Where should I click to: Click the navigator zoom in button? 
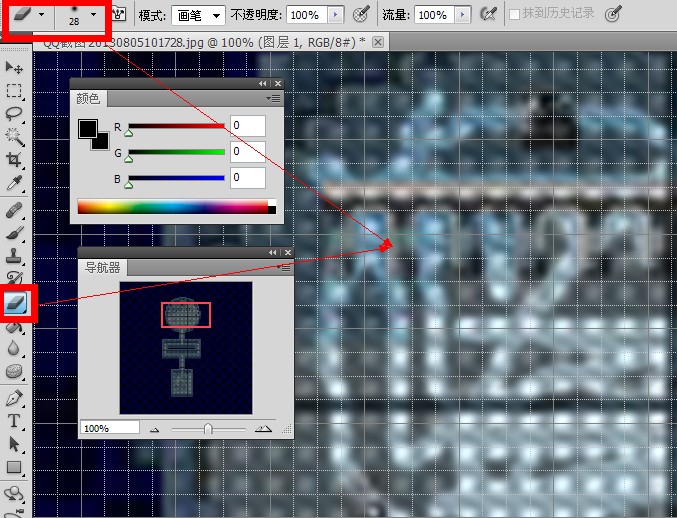263,429
